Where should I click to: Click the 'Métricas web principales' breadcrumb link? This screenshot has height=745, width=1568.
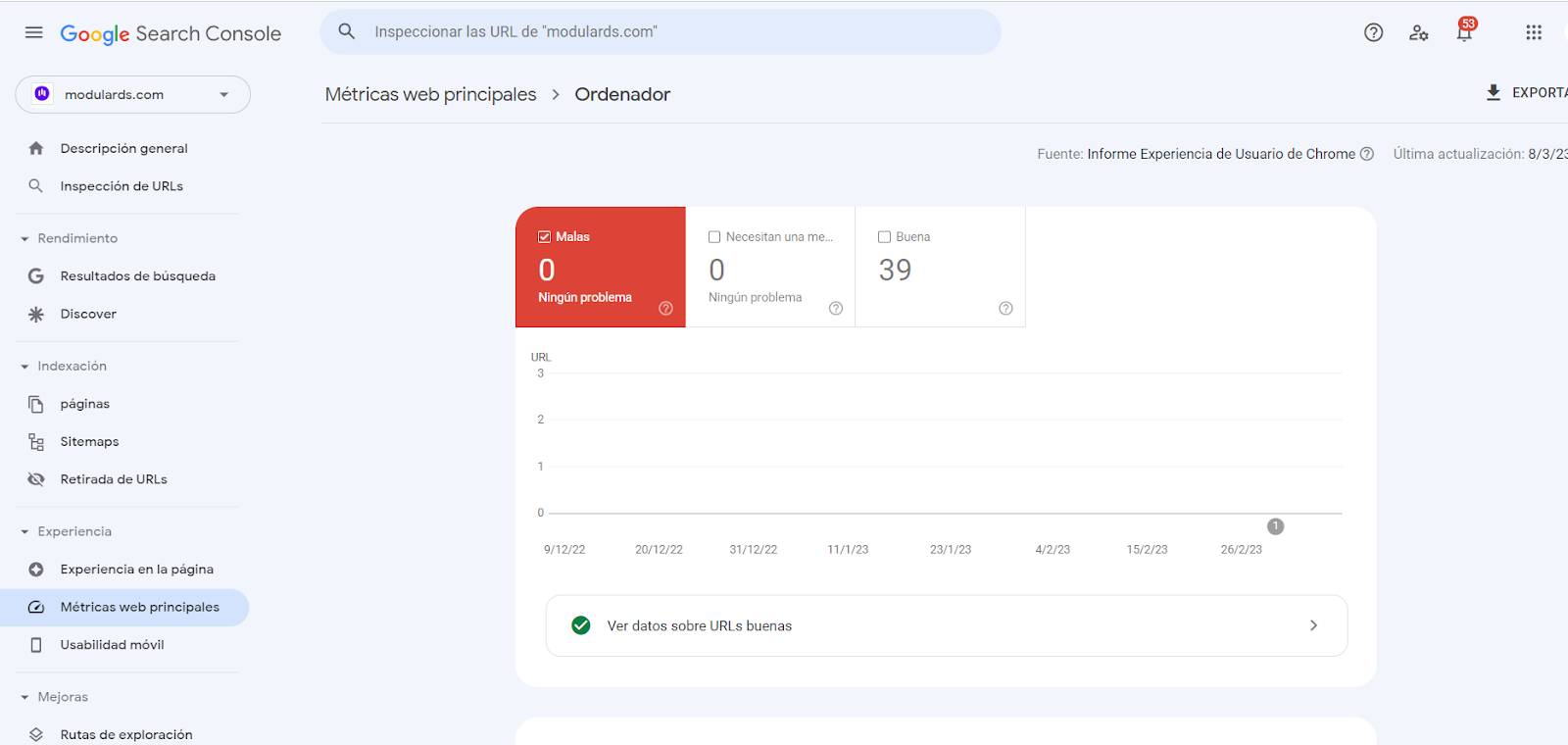click(x=430, y=94)
